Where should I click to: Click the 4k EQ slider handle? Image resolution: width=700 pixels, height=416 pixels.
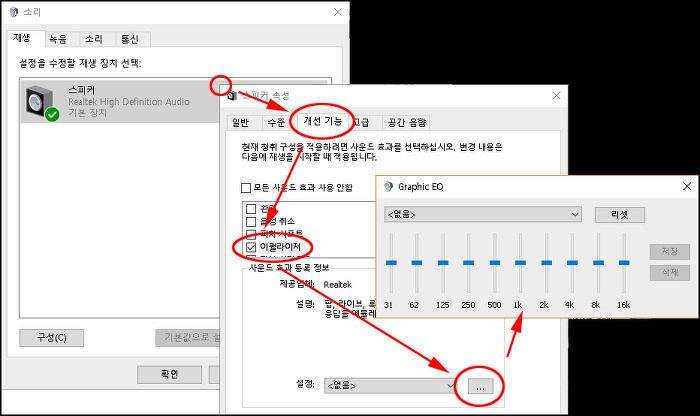tap(572, 263)
